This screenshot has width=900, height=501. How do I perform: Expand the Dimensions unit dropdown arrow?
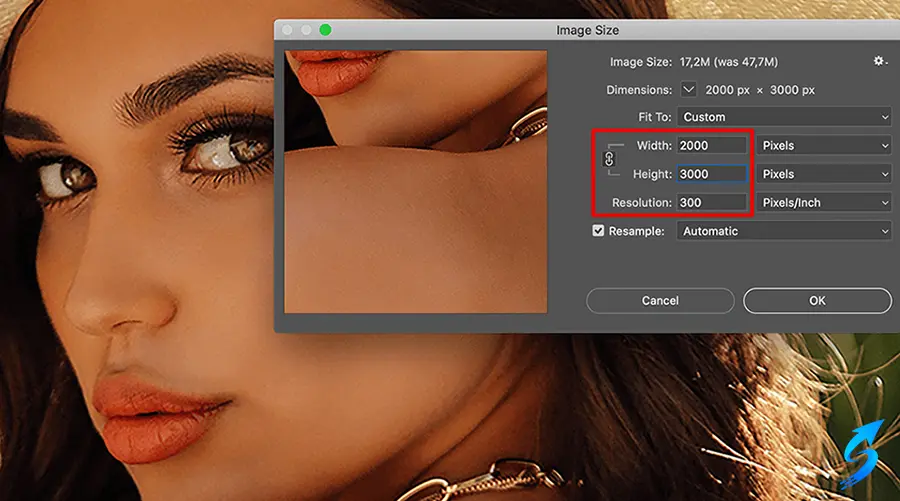(x=690, y=90)
